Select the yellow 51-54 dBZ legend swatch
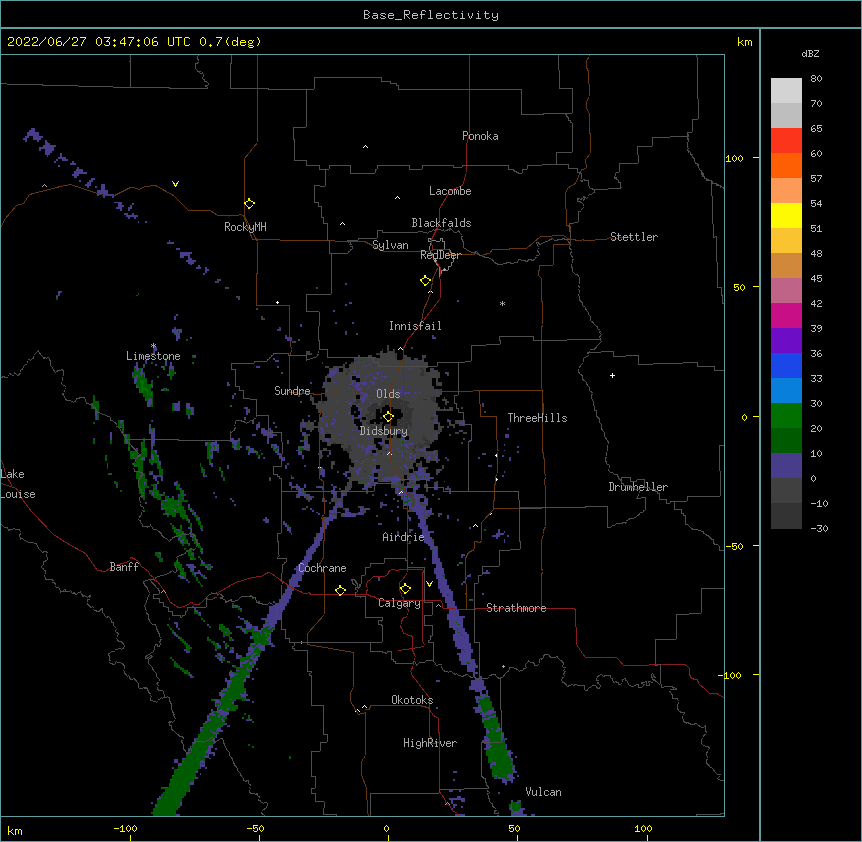 click(786, 216)
